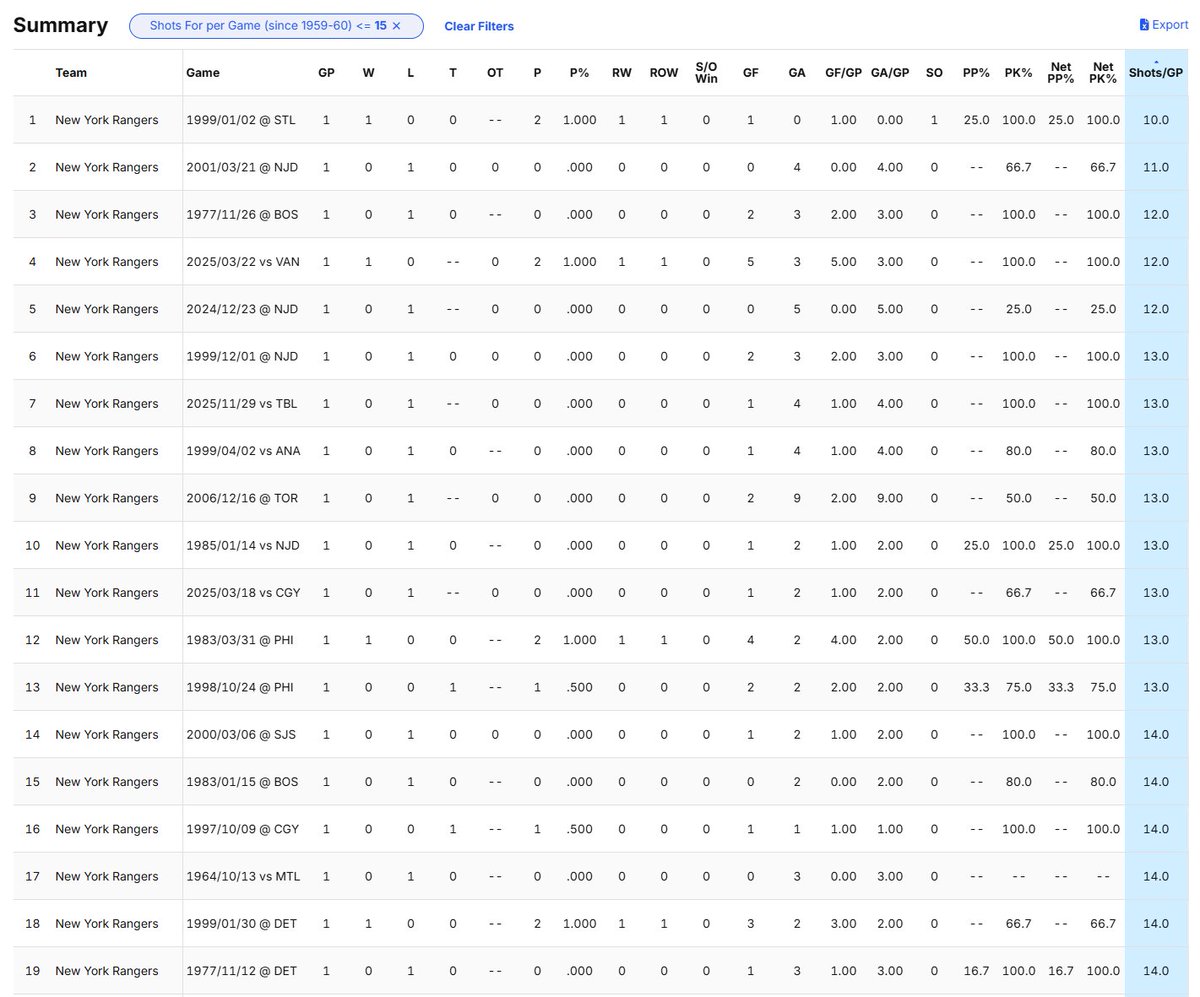Click the 11.0 Shots/GP value in row 2

[x=1156, y=167]
